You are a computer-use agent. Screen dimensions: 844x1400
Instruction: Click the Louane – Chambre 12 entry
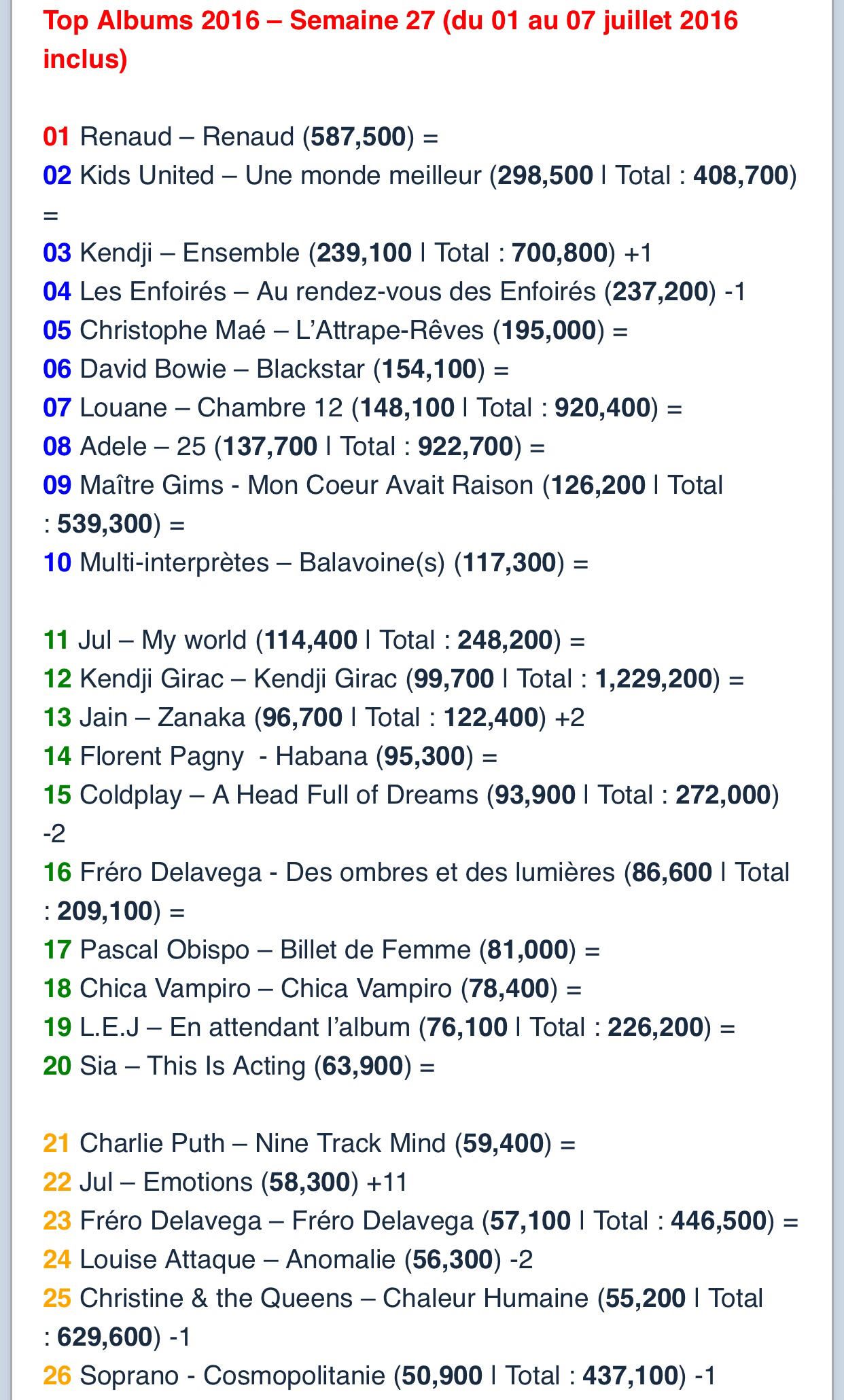click(362, 408)
